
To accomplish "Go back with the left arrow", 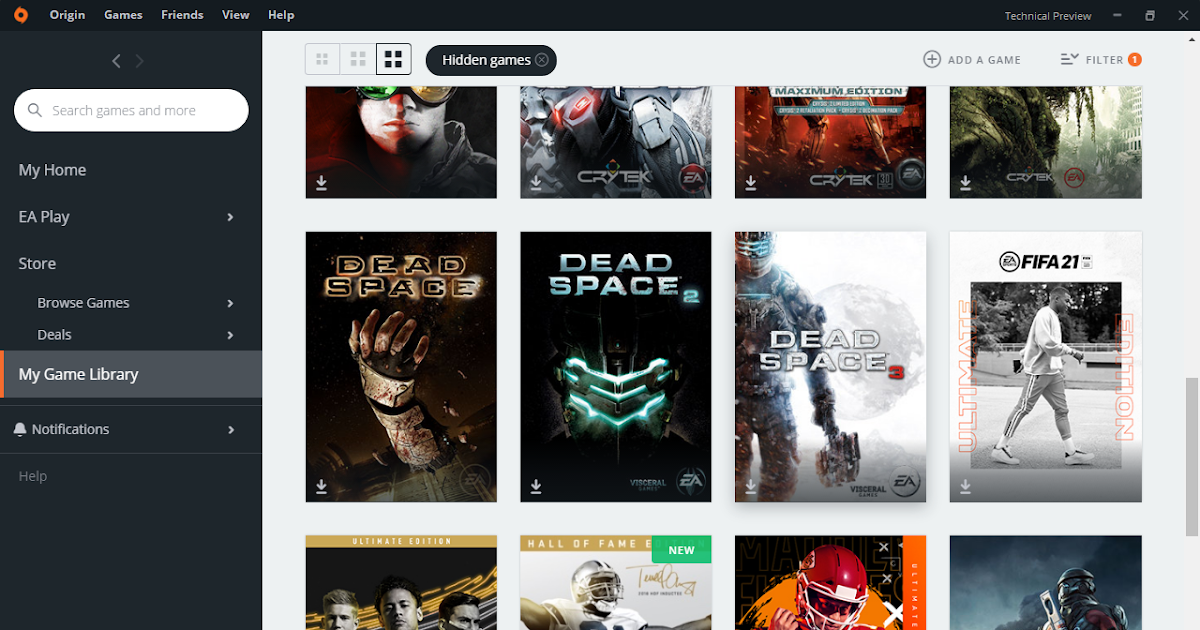I will [x=116, y=61].
